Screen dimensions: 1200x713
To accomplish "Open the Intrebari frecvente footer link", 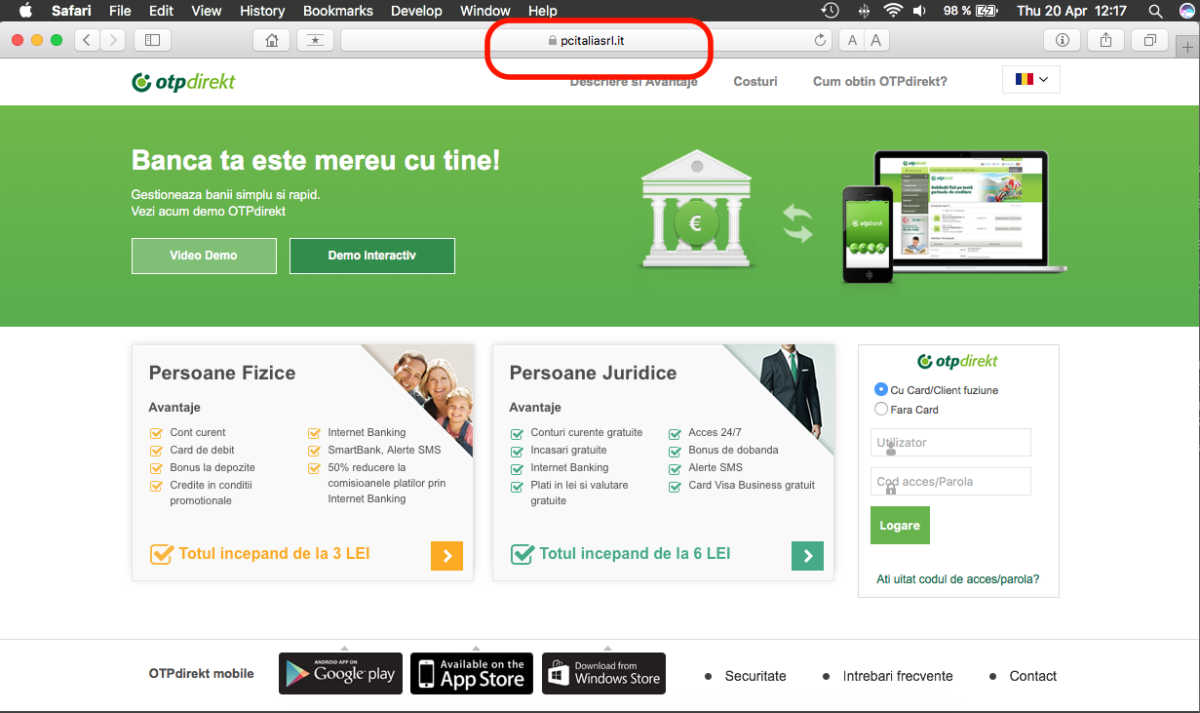I will click(x=898, y=676).
